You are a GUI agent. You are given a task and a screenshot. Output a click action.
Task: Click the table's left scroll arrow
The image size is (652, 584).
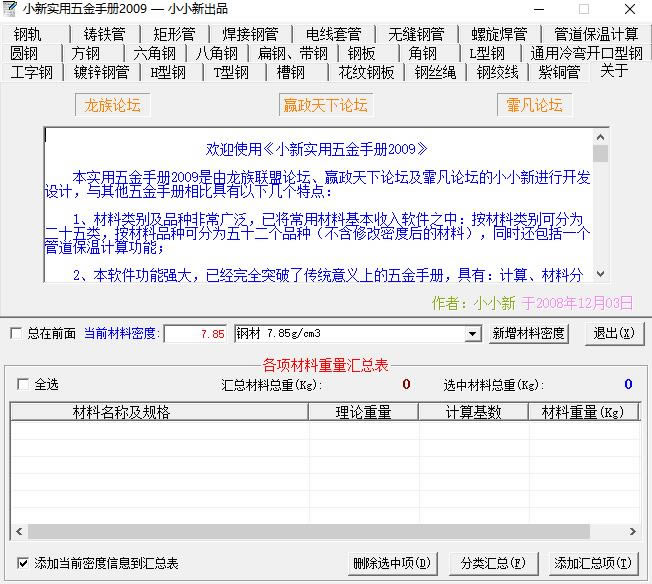click(x=19, y=531)
